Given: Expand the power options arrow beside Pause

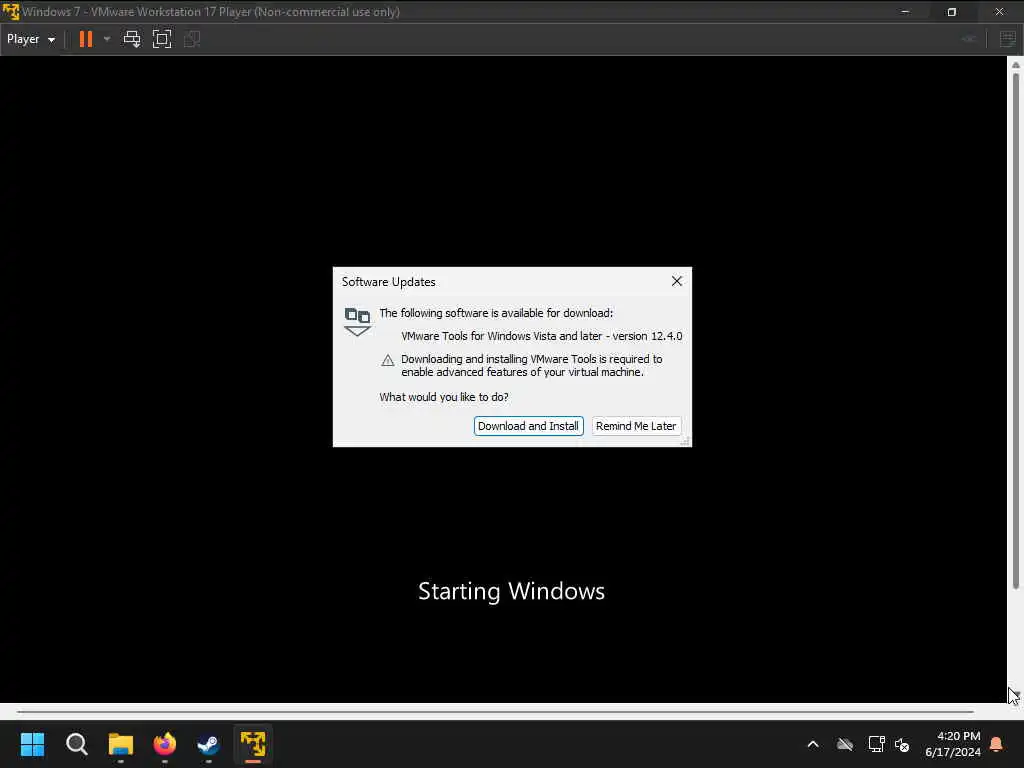Looking at the screenshot, I should 107,39.
